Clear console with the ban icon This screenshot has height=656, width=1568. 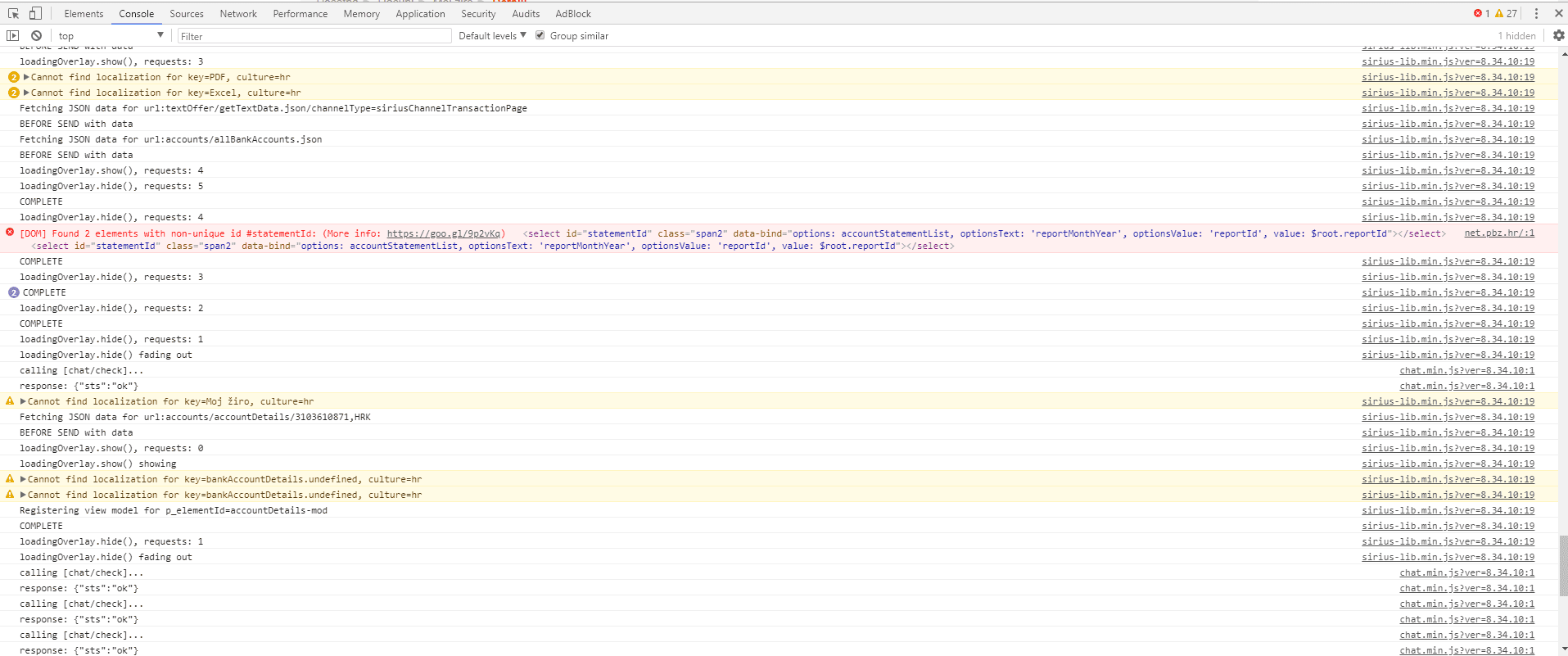pos(37,36)
